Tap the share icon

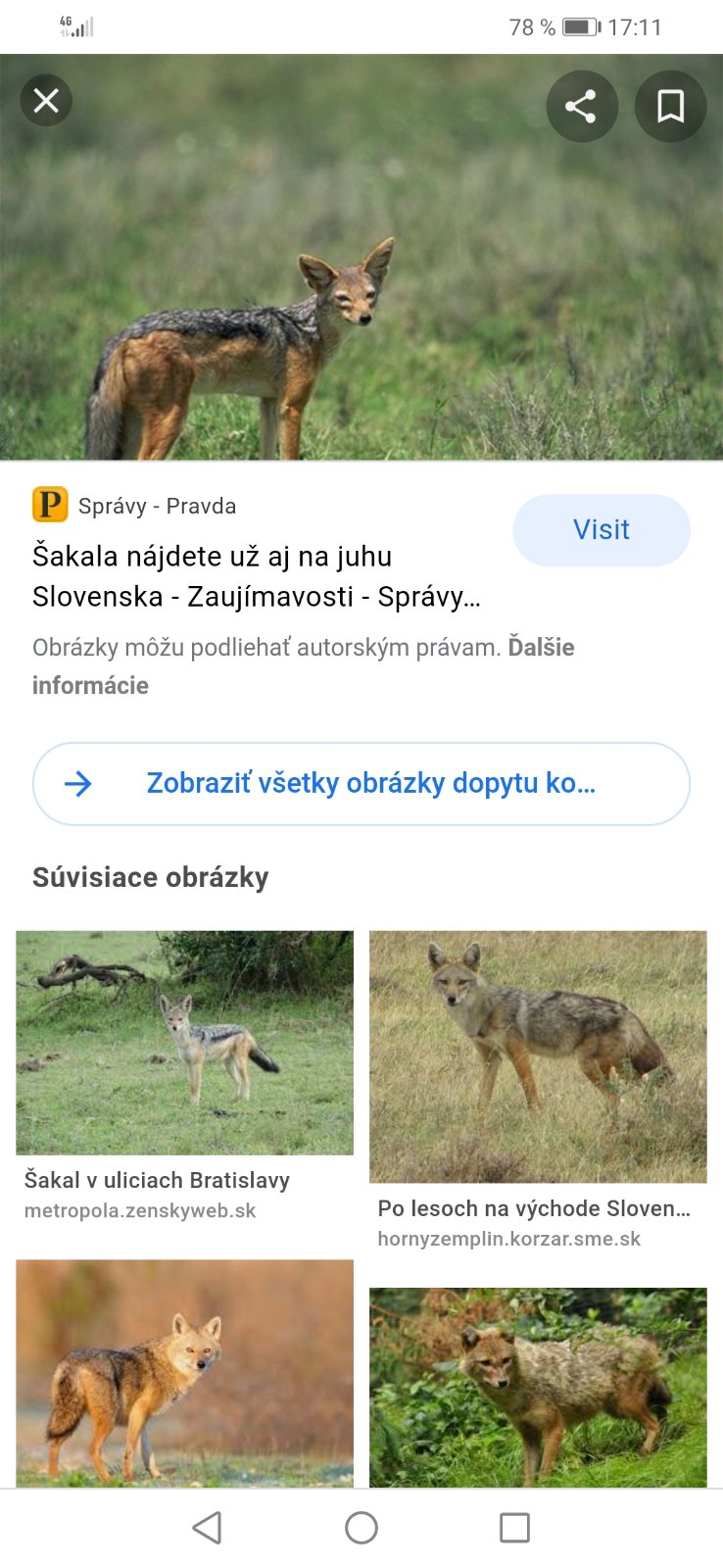coord(582,106)
